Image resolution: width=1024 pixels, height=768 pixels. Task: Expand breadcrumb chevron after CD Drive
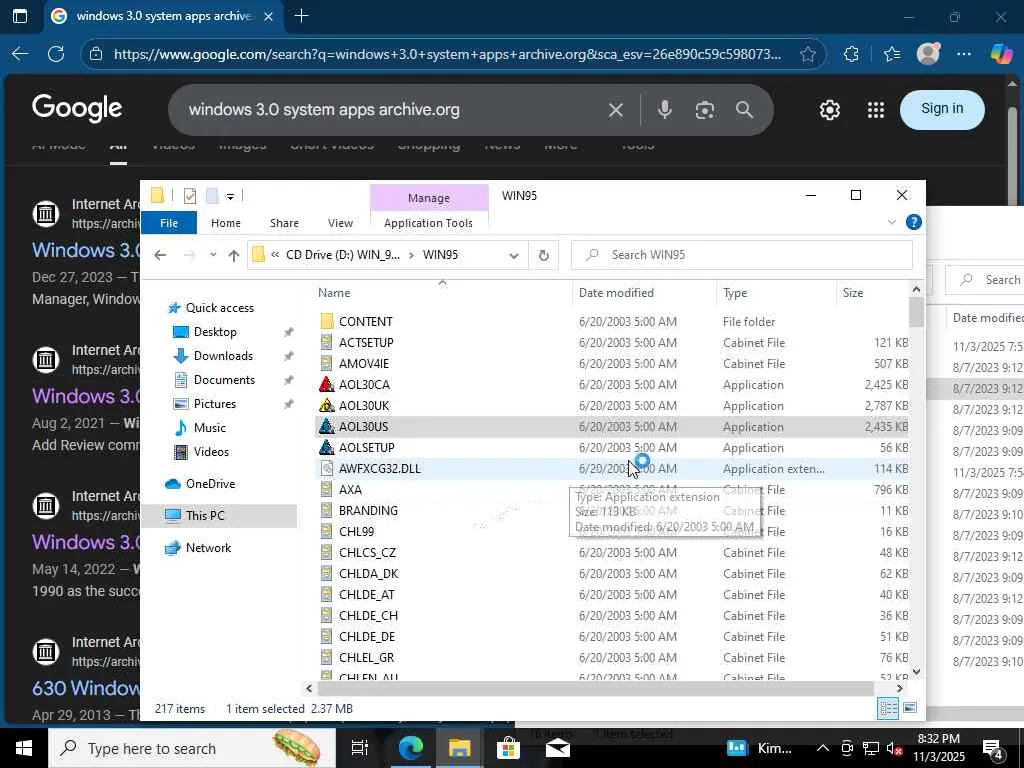pos(411,255)
